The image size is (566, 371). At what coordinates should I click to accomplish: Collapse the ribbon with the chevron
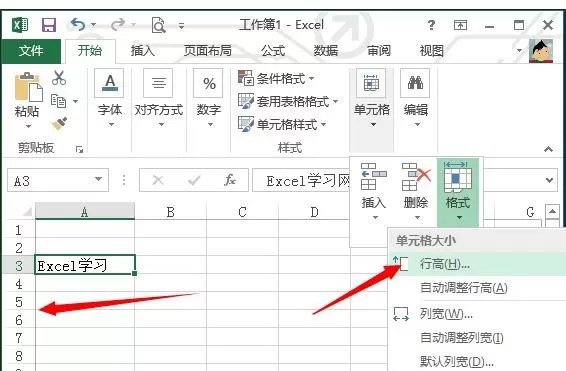pyautogui.click(x=548, y=149)
